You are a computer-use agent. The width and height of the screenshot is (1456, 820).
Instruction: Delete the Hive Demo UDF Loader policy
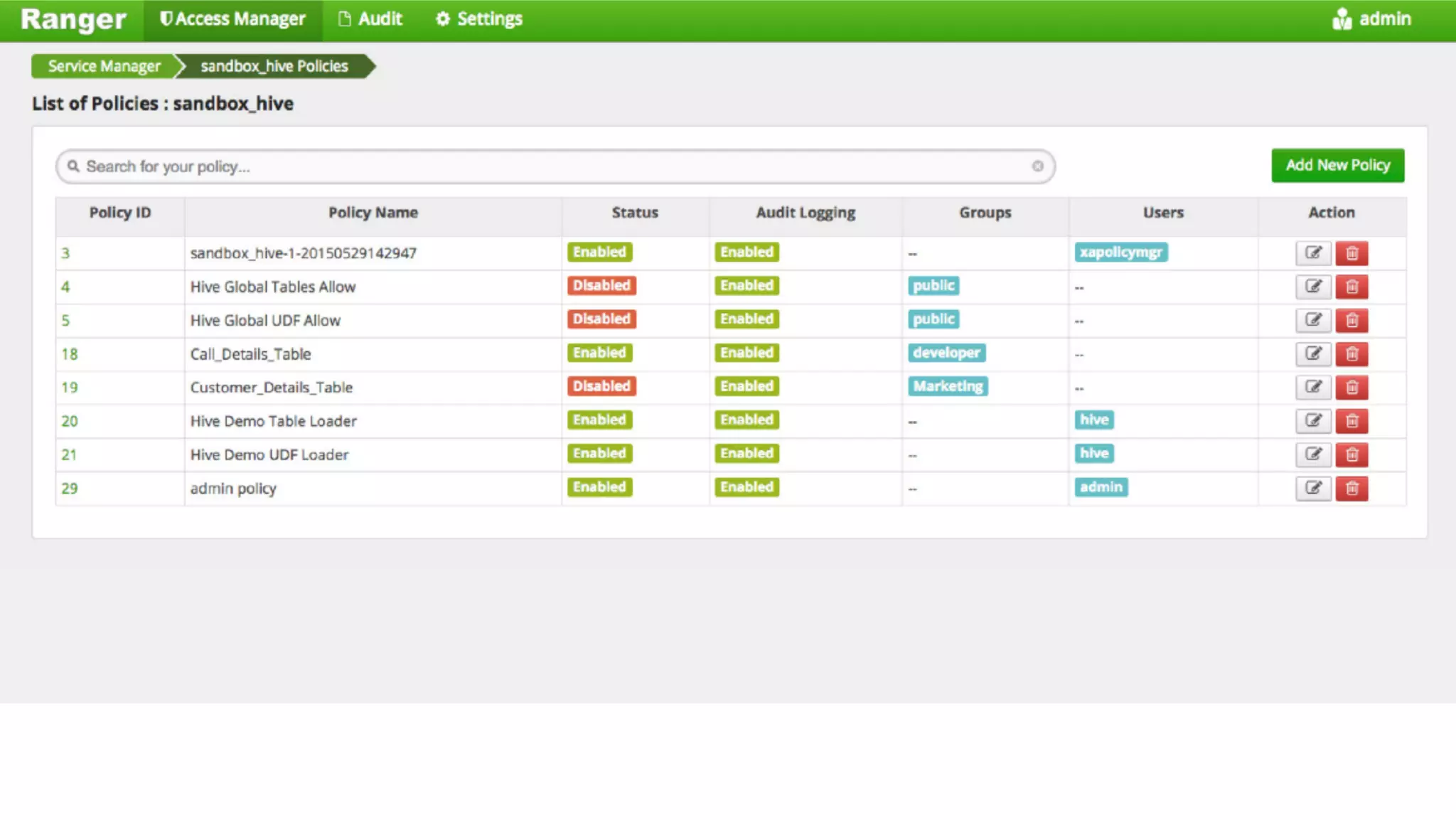click(1351, 454)
